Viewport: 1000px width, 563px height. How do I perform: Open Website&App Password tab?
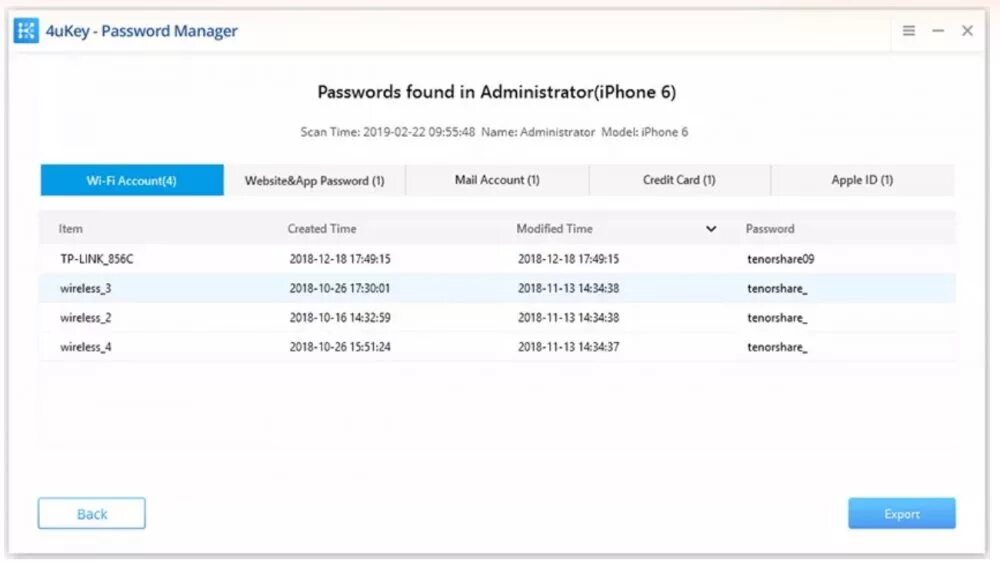tap(314, 181)
